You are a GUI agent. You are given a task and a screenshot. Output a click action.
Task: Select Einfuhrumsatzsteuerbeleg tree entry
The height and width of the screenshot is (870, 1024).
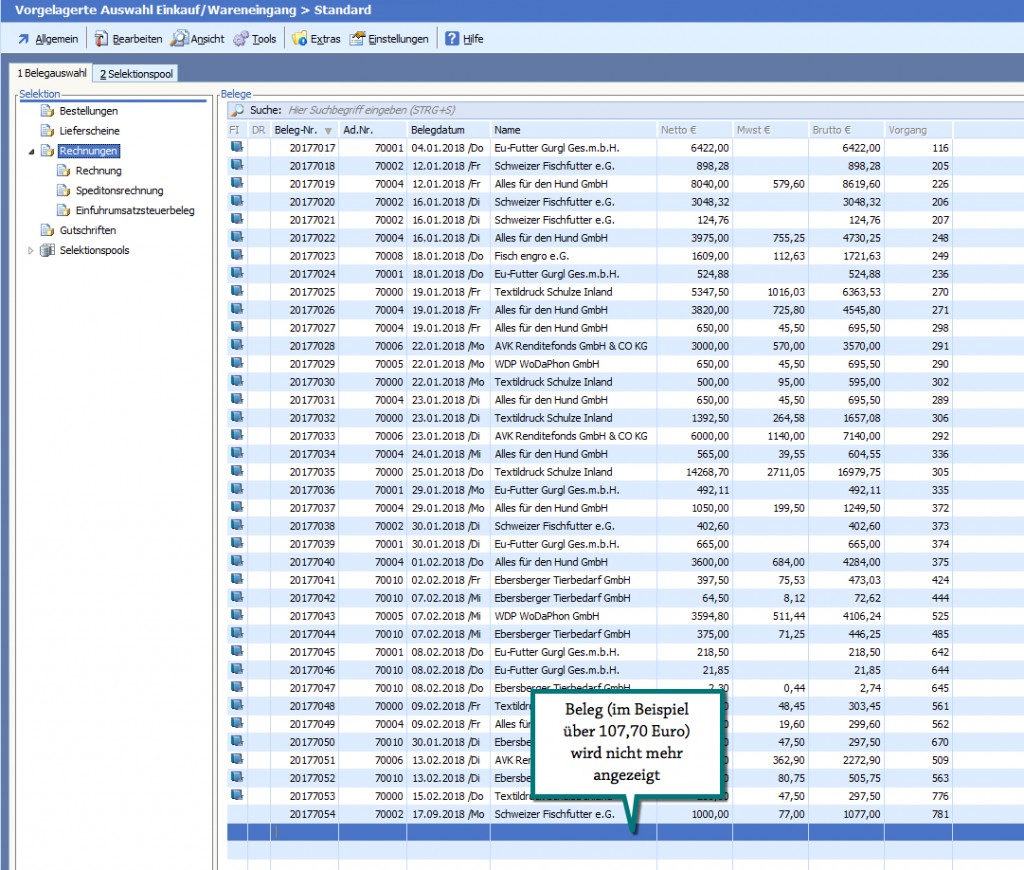pyautogui.click(x=134, y=211)
